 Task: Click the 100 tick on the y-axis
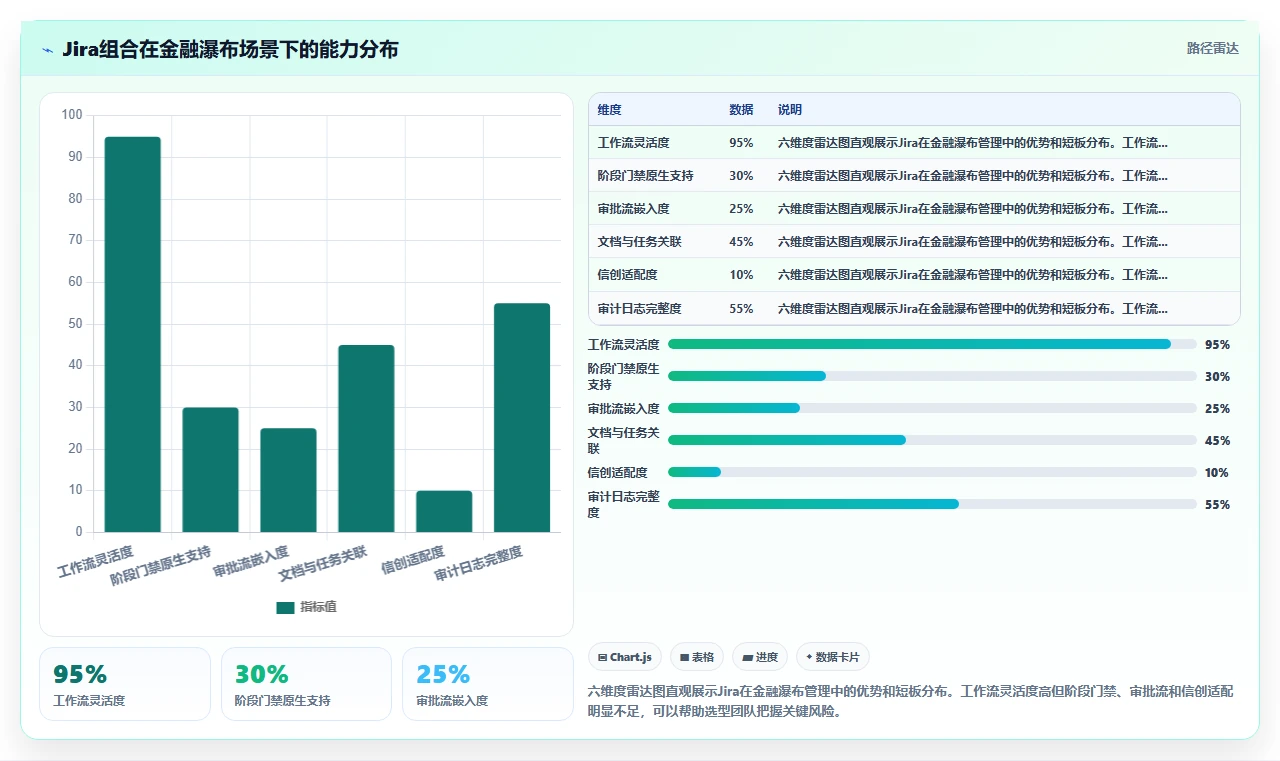coord(72,115)
